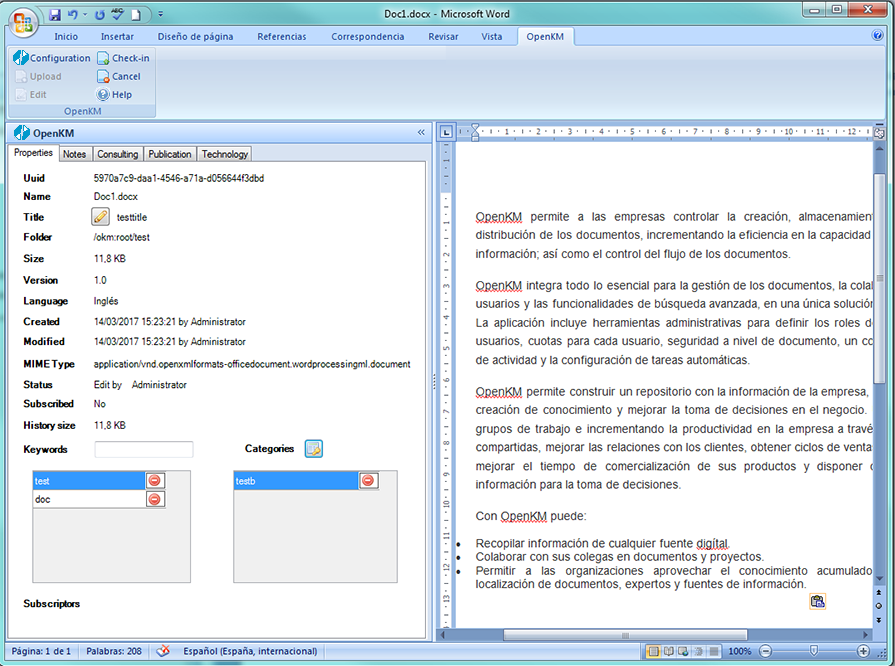The image size is (895, 666).
Task: Open zoom dialog via 100% level
Action: tap(740, 651)
